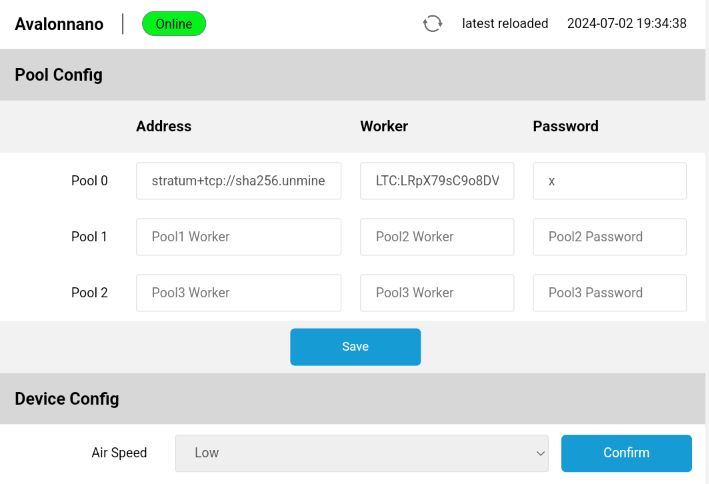Open the Air Speed dropdown
Image resolution: width=709 pixels, height=484 pixels.
pos(362,453)
